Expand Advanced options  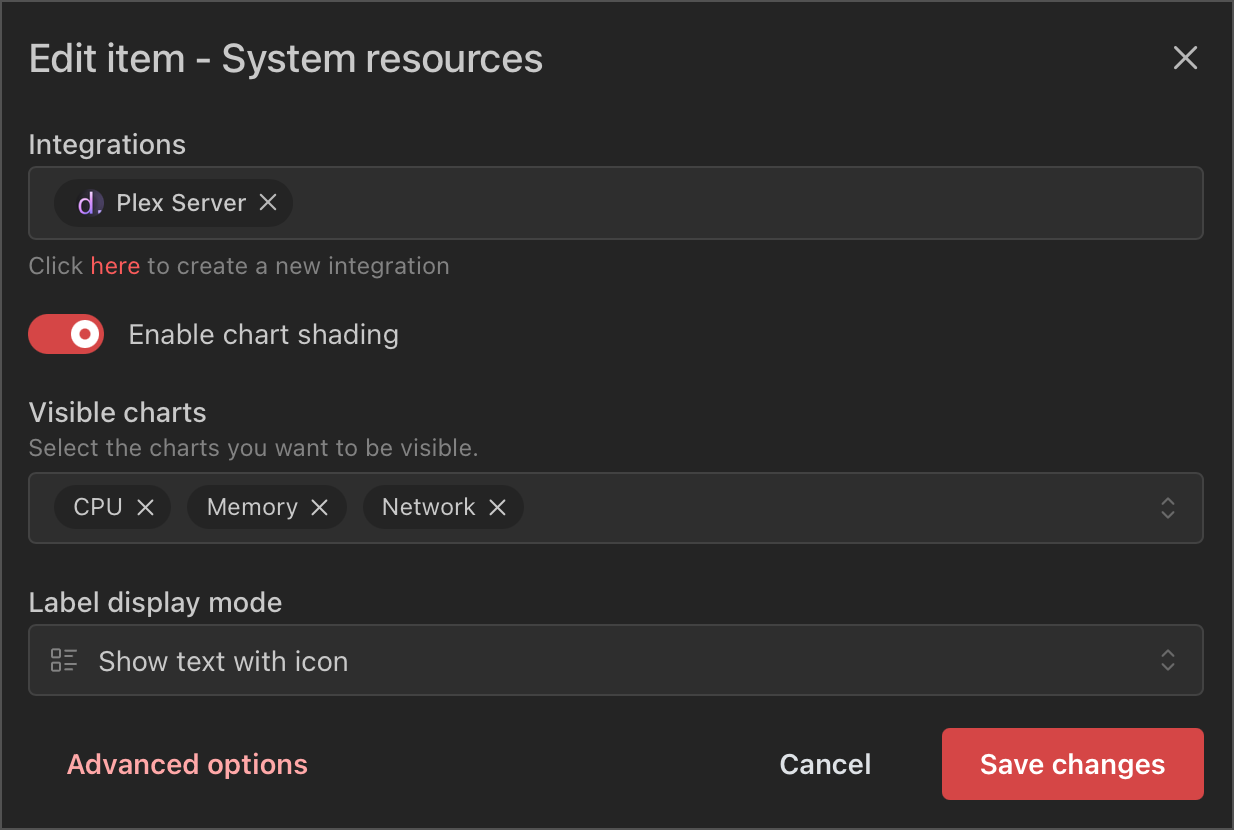pos(187,765)
